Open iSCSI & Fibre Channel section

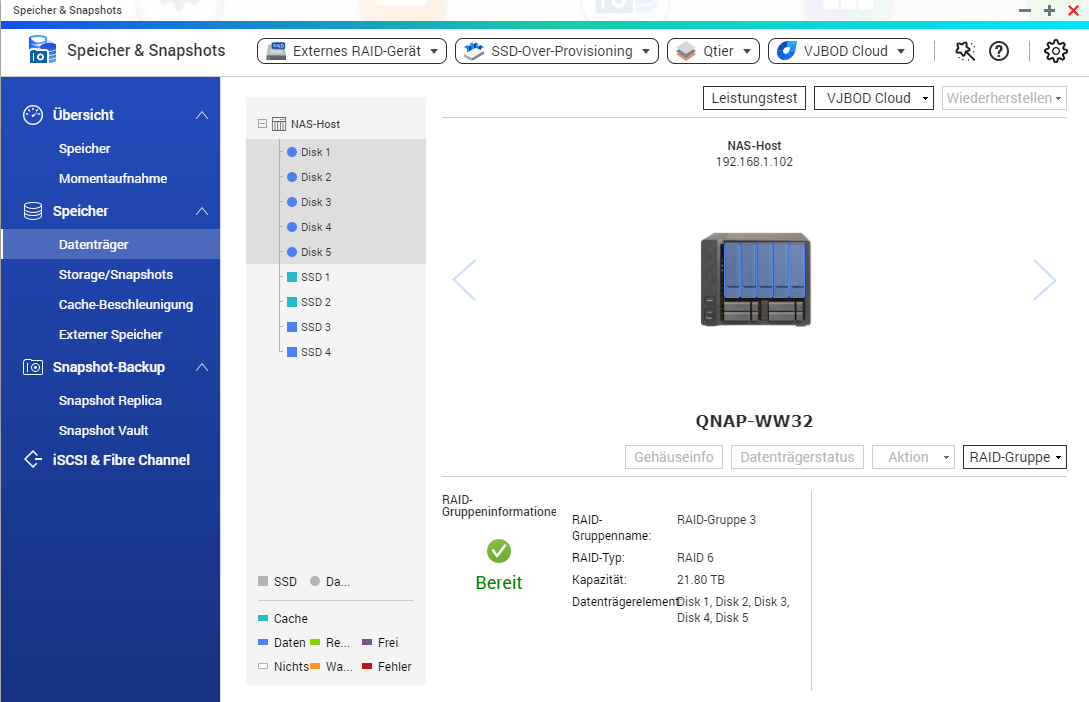(121, 460)
